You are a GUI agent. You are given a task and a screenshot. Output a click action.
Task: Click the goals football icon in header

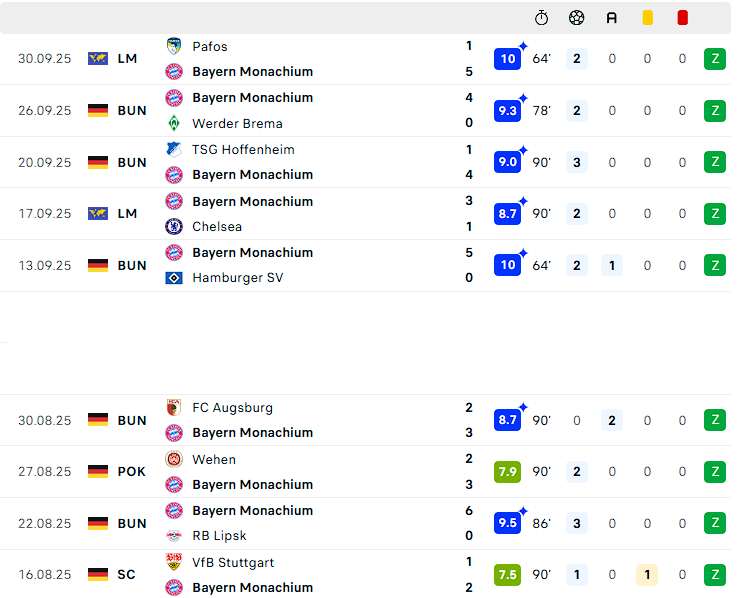click(576, 18)
